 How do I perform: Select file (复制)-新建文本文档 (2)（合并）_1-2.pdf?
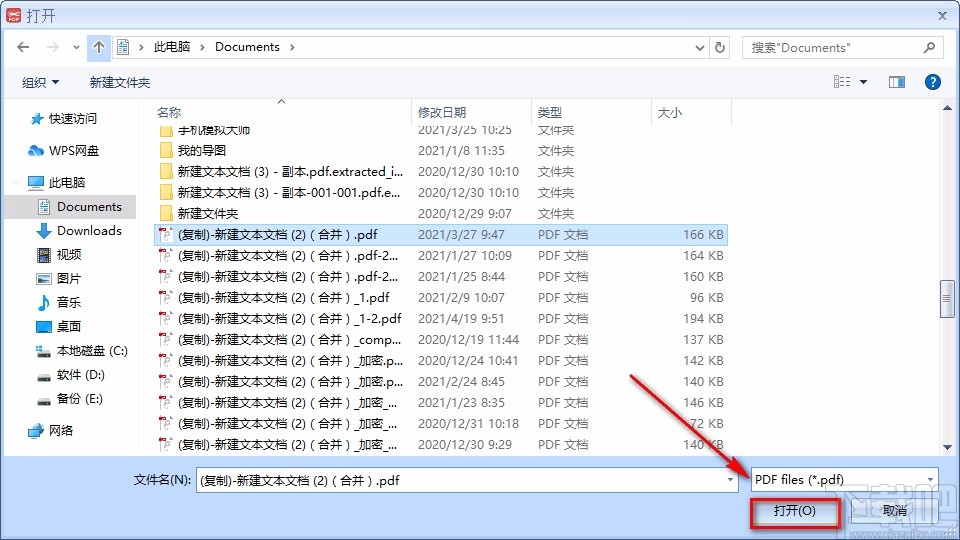click(441, 318)
